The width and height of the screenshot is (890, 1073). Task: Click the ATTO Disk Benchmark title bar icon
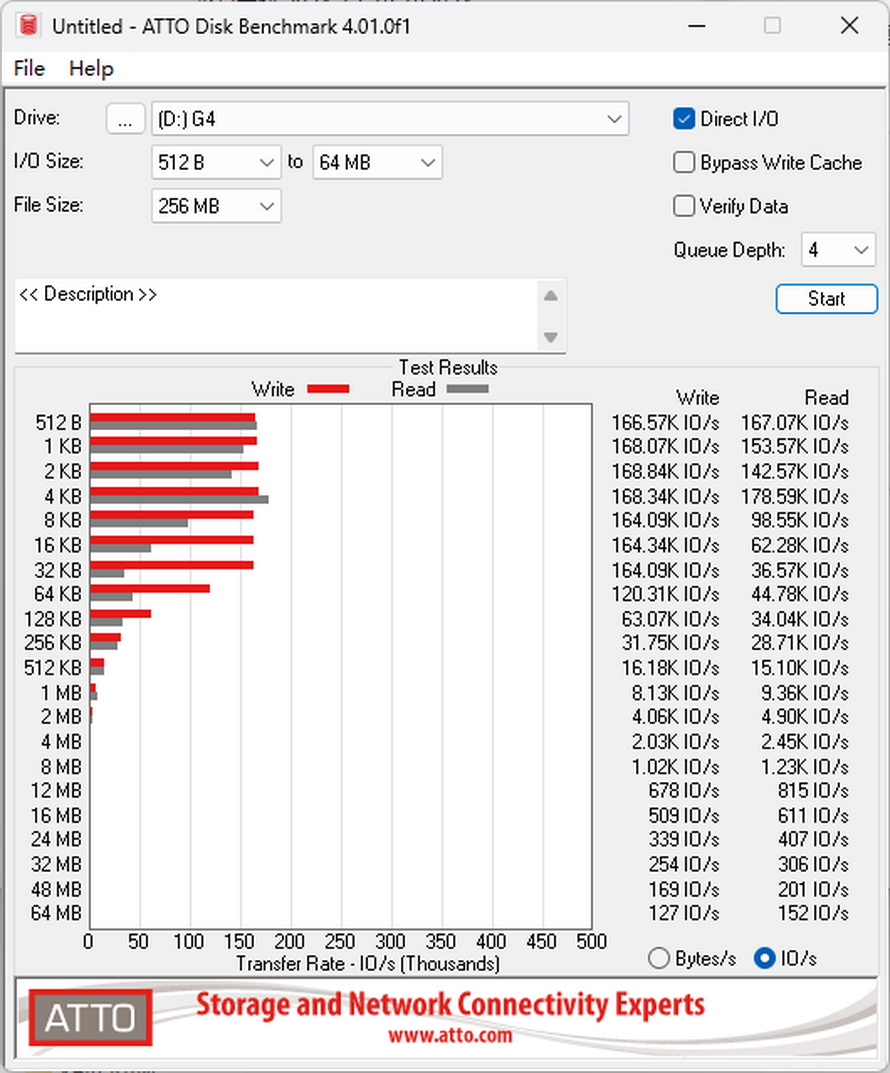(28, 25)
